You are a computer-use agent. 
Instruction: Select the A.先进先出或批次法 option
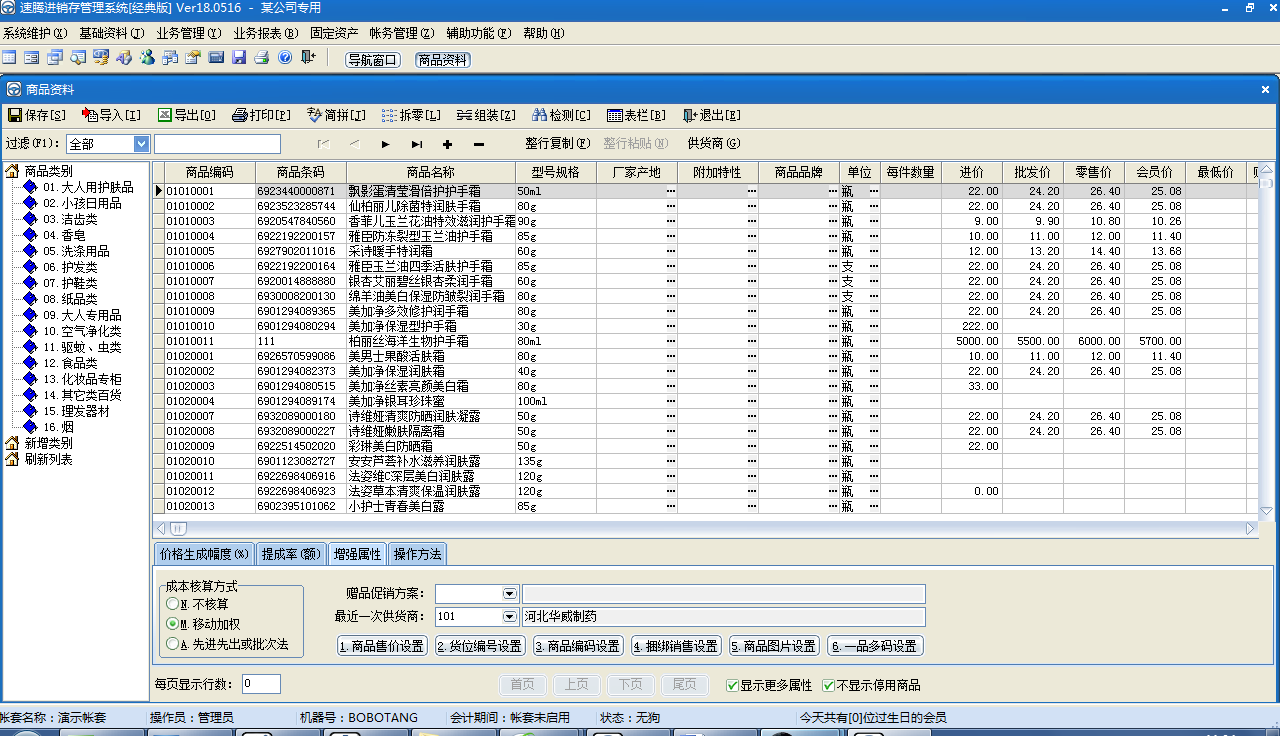(x=228, y=644)
